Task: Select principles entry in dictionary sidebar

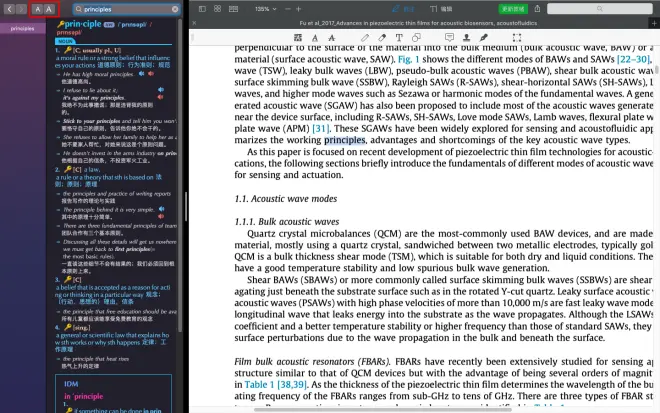Action: click(23, 29)
